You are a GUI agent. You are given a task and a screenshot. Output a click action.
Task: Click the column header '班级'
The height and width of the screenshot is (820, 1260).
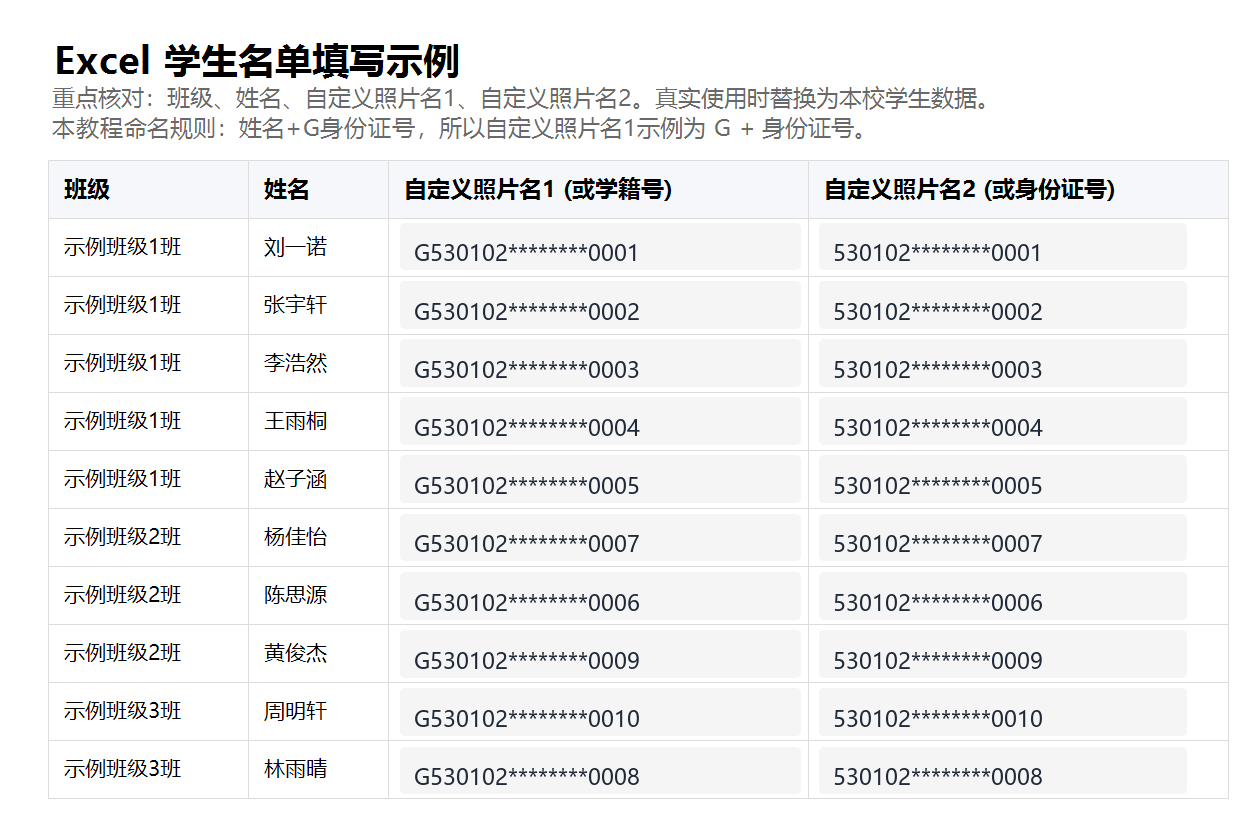[87, 190]
